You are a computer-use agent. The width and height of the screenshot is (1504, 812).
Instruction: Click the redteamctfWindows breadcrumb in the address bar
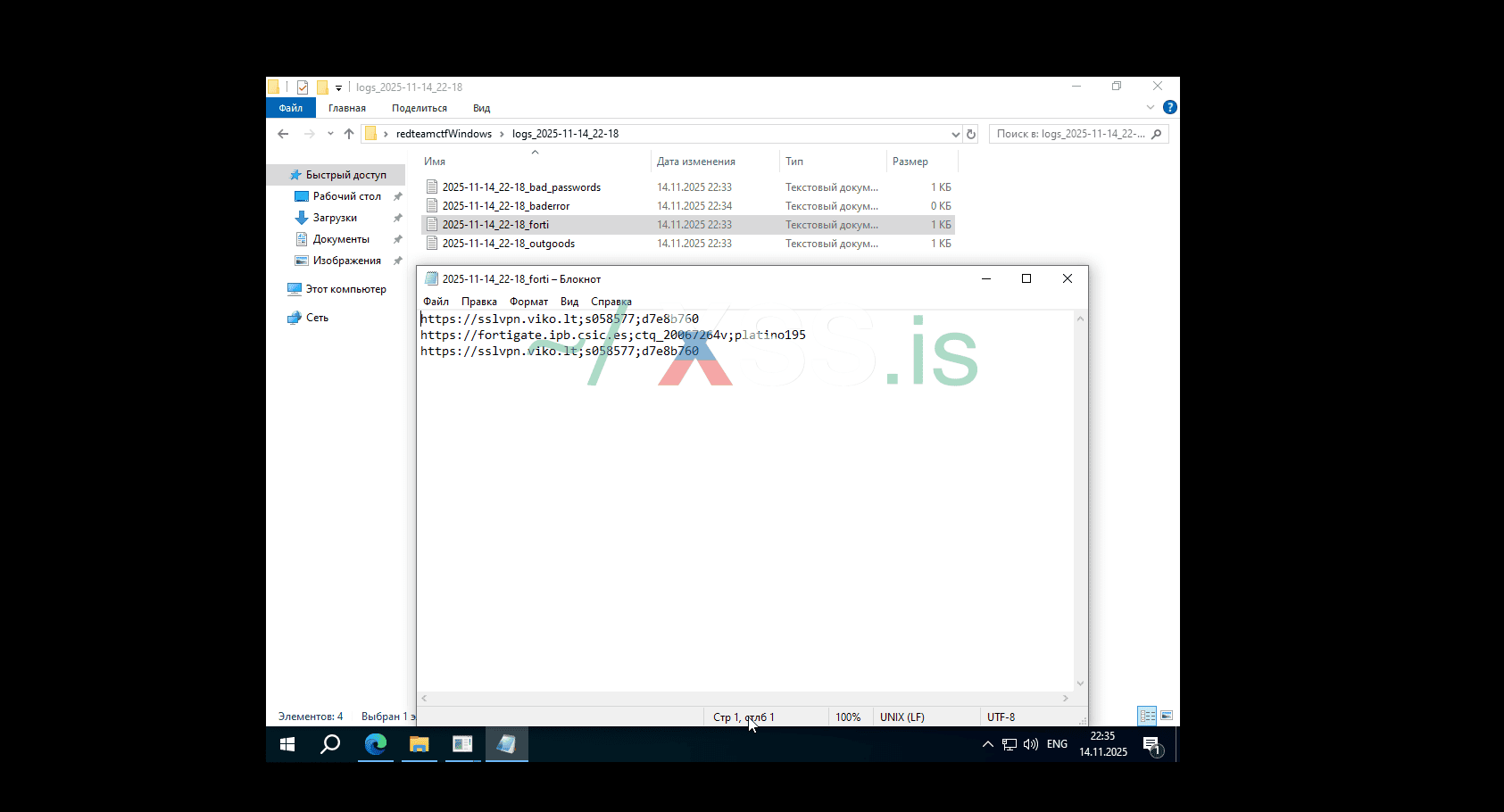[444, 134]
